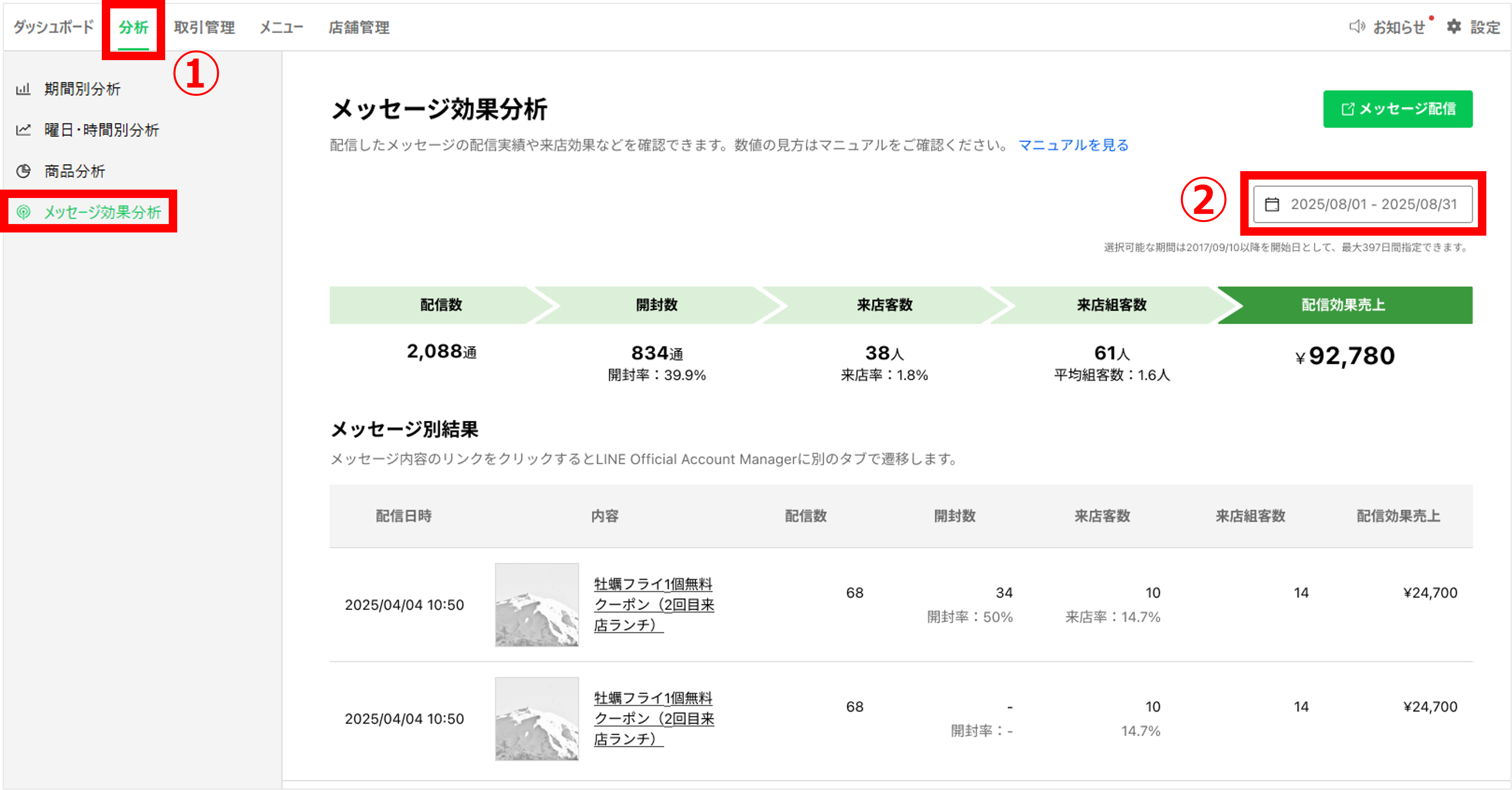Click the 開封率：50% cell in first row

point(970,617)
